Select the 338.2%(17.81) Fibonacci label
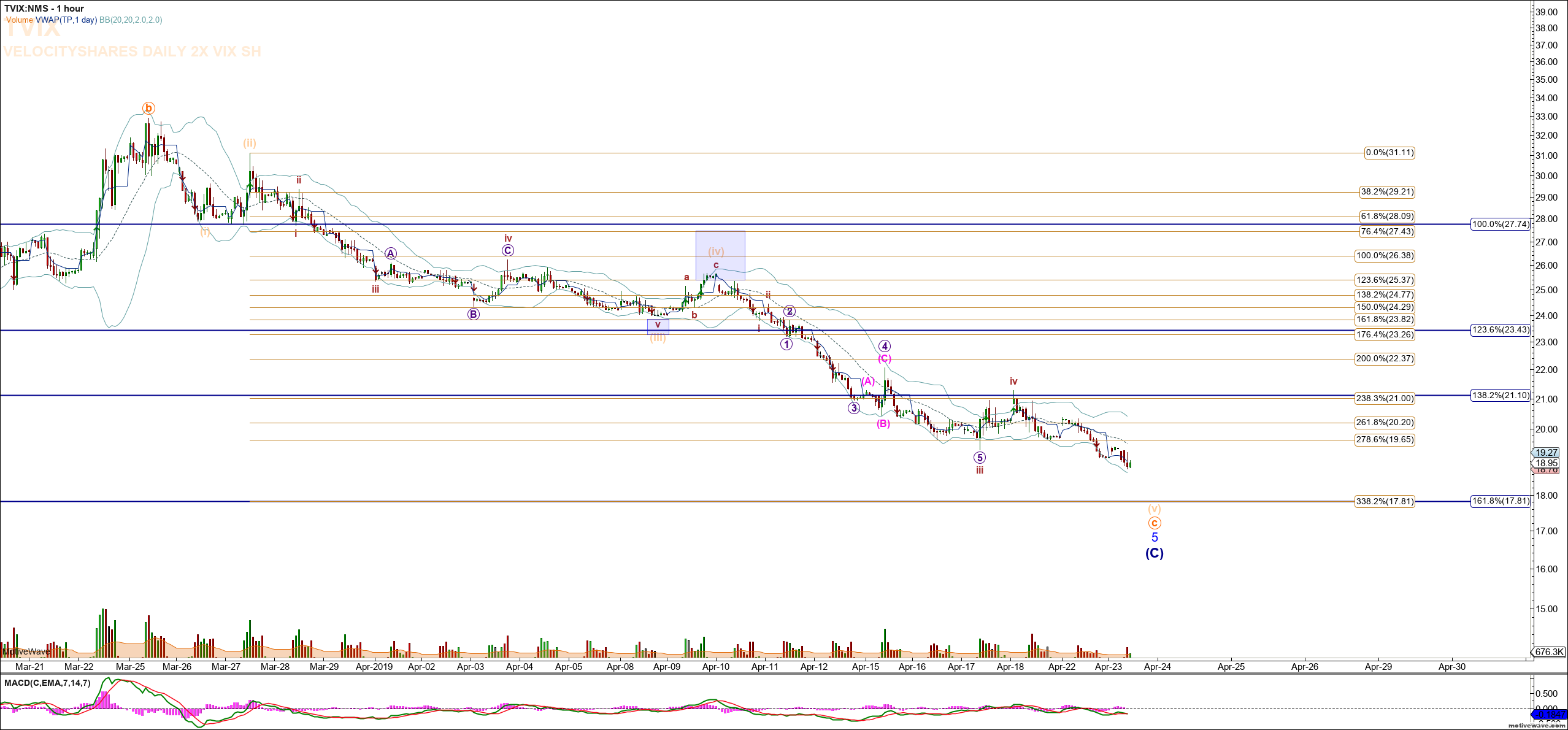1568x730 pixels. coord(1385,501)
